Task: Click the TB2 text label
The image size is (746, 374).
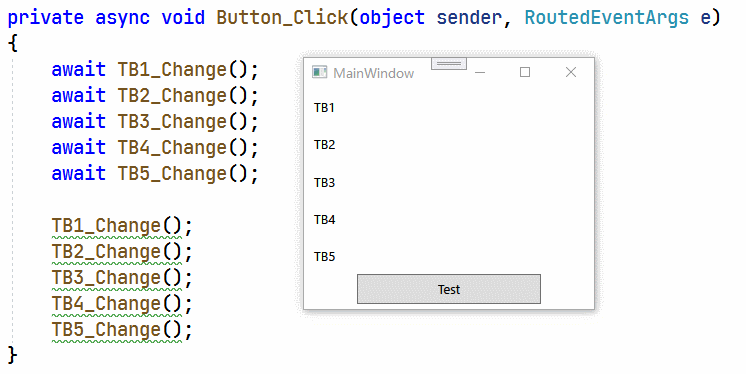Action: [x=324, y=145]
